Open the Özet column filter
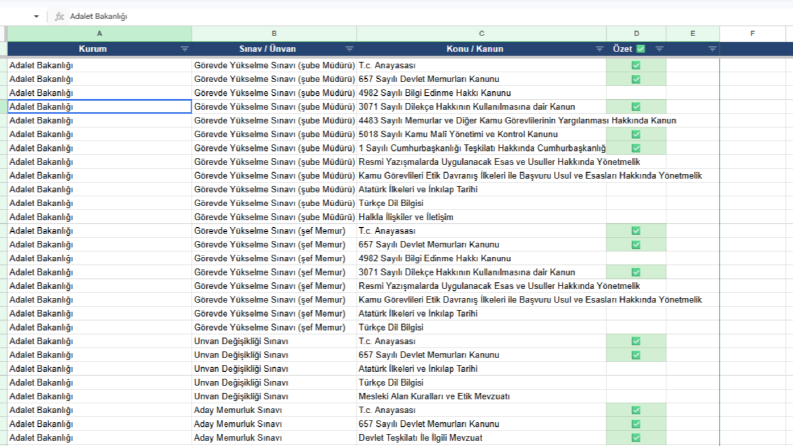The image size is (793, 446). (659, 49)
